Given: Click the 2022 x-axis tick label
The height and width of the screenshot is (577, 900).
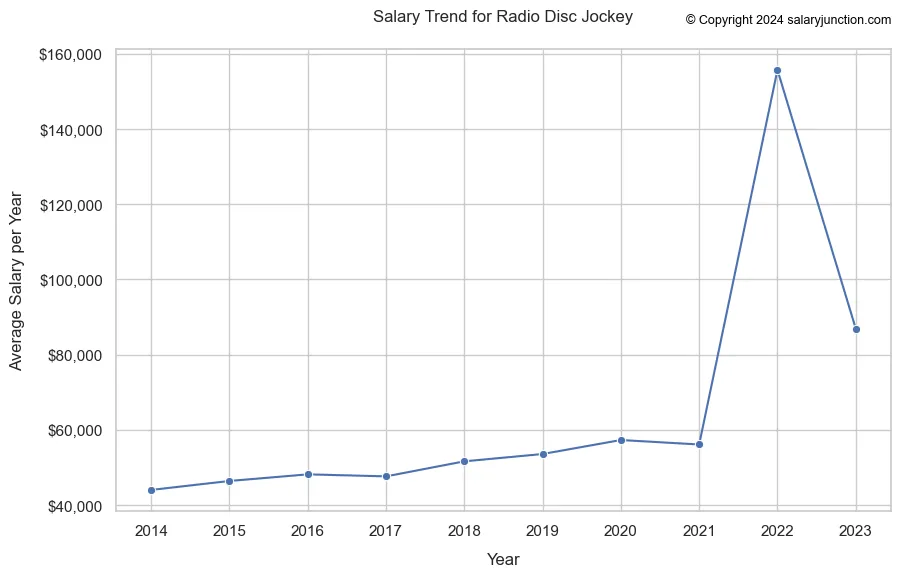Looking at the screenshot, I should tap(777, 529).
